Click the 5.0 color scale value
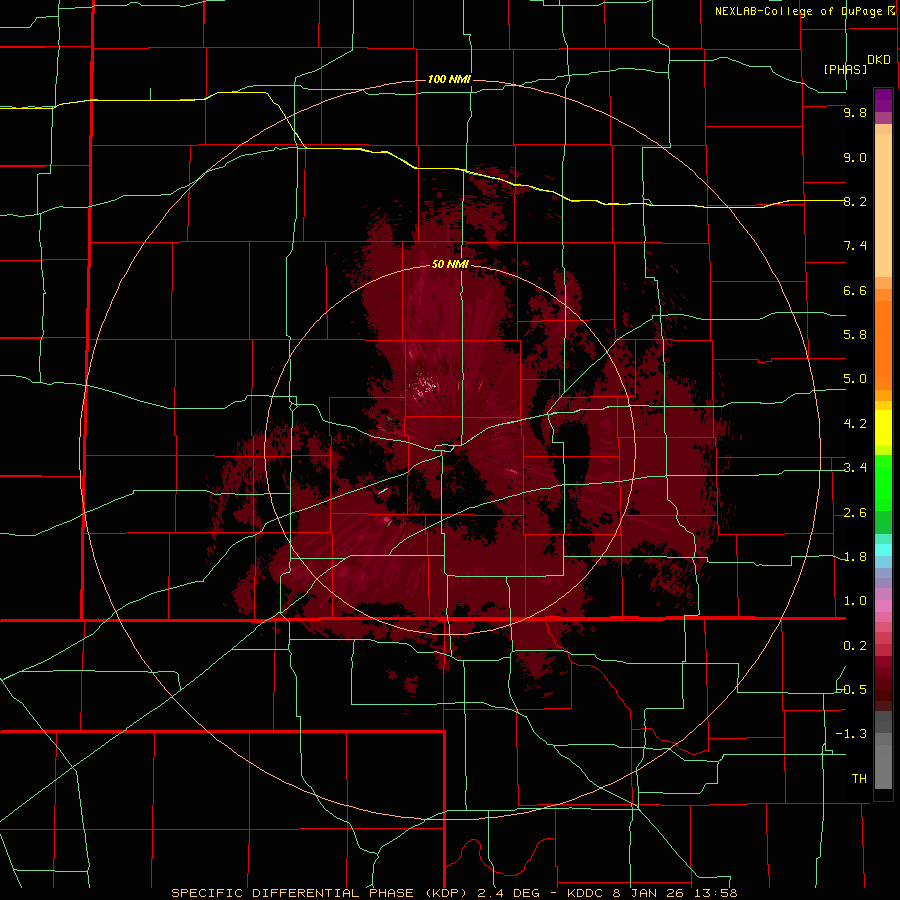Viewport: 900px width, 900px height. click(x=855, y=379)
